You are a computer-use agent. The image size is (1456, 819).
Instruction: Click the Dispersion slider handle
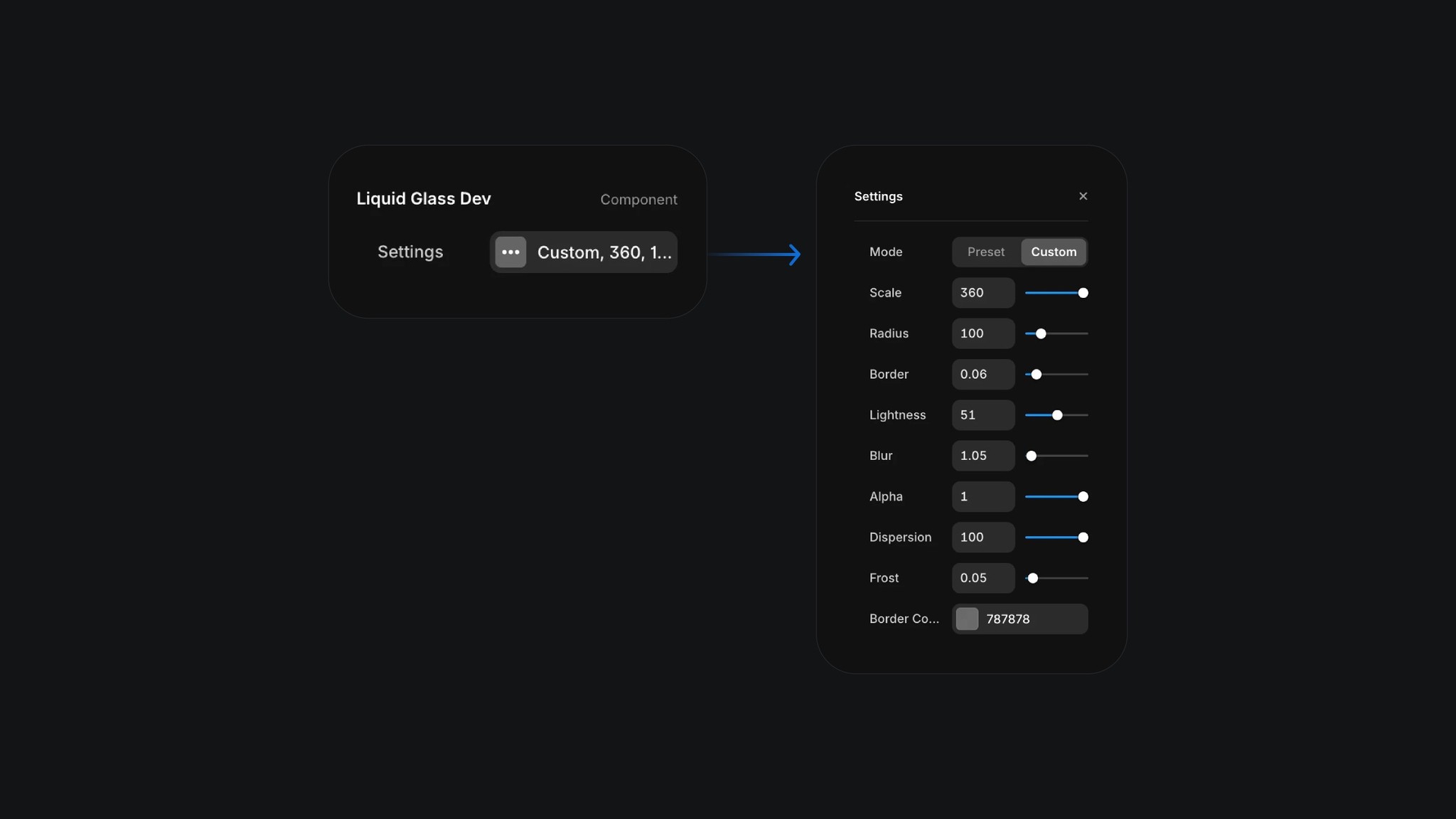1081,537
